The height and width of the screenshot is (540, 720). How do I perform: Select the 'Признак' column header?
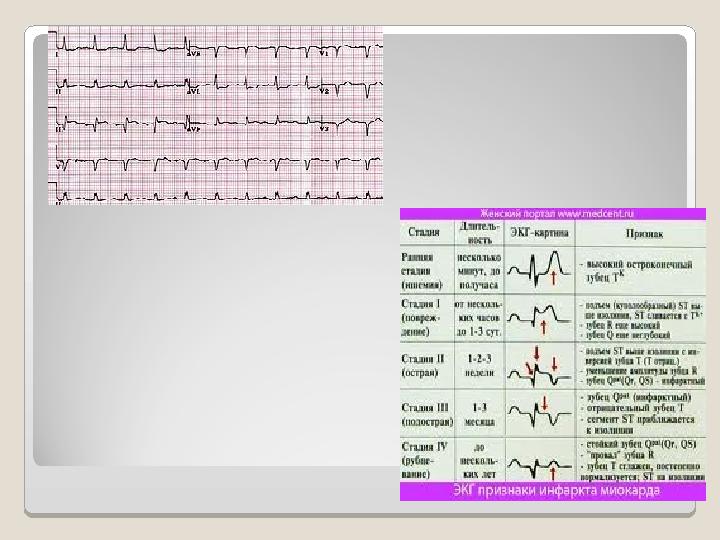[x=644, y=234]
